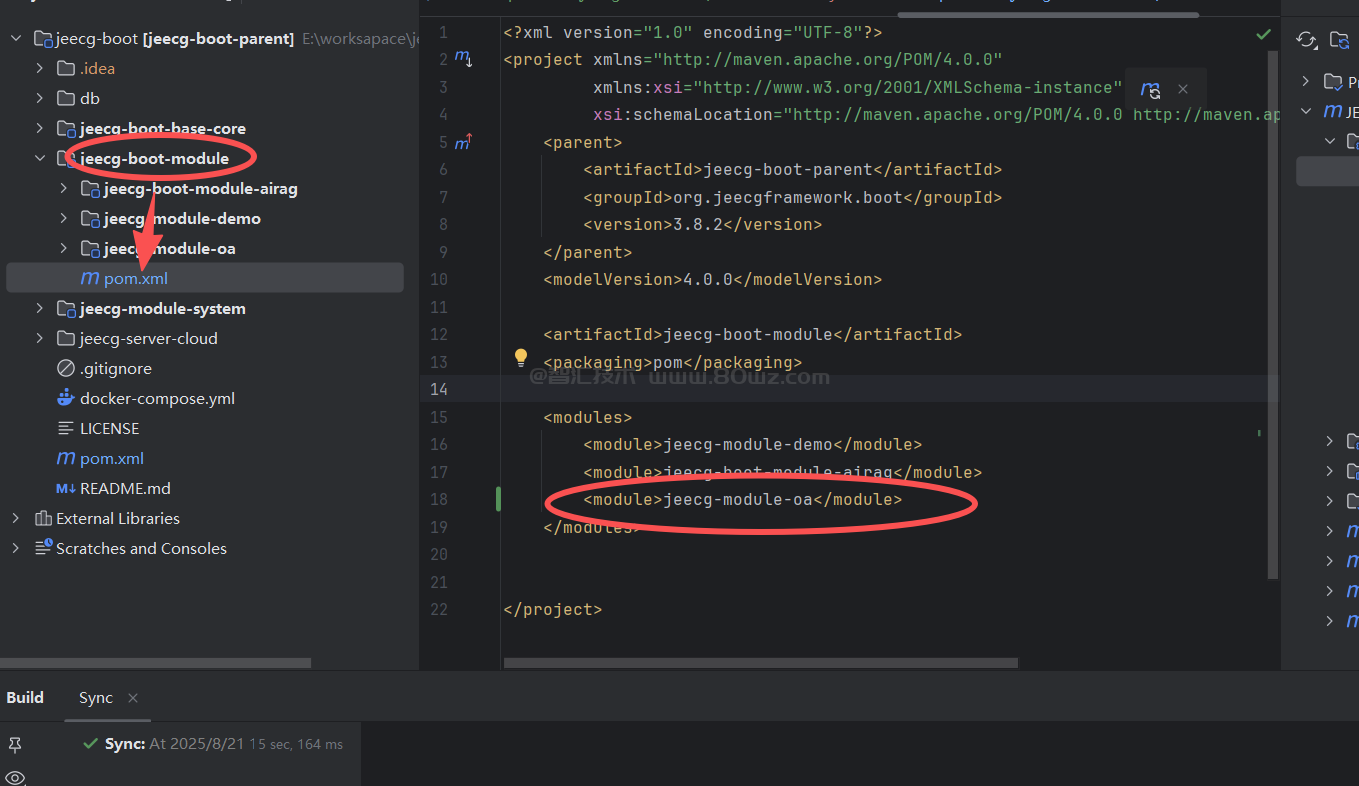Expand the jeecg-server-cloud folder
The width and height of the screenshot is (1359, 786).
tap(40, 338)
